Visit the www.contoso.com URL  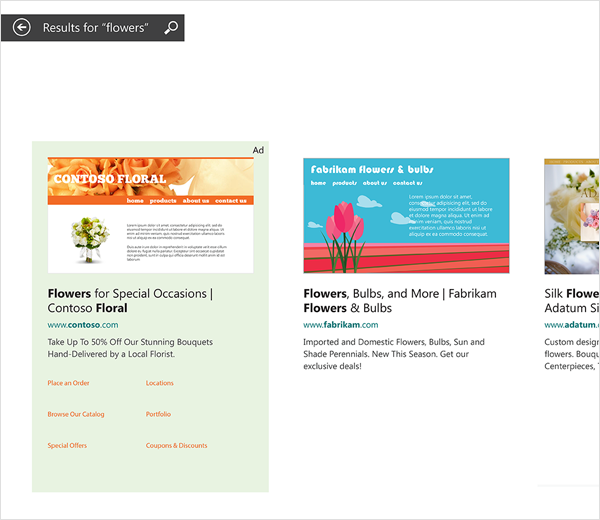(83, 325)
